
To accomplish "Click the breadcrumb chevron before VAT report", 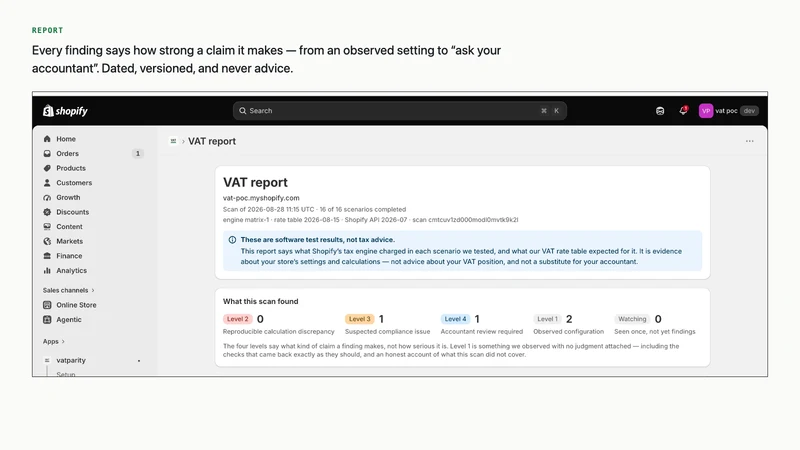I will 183,141.
